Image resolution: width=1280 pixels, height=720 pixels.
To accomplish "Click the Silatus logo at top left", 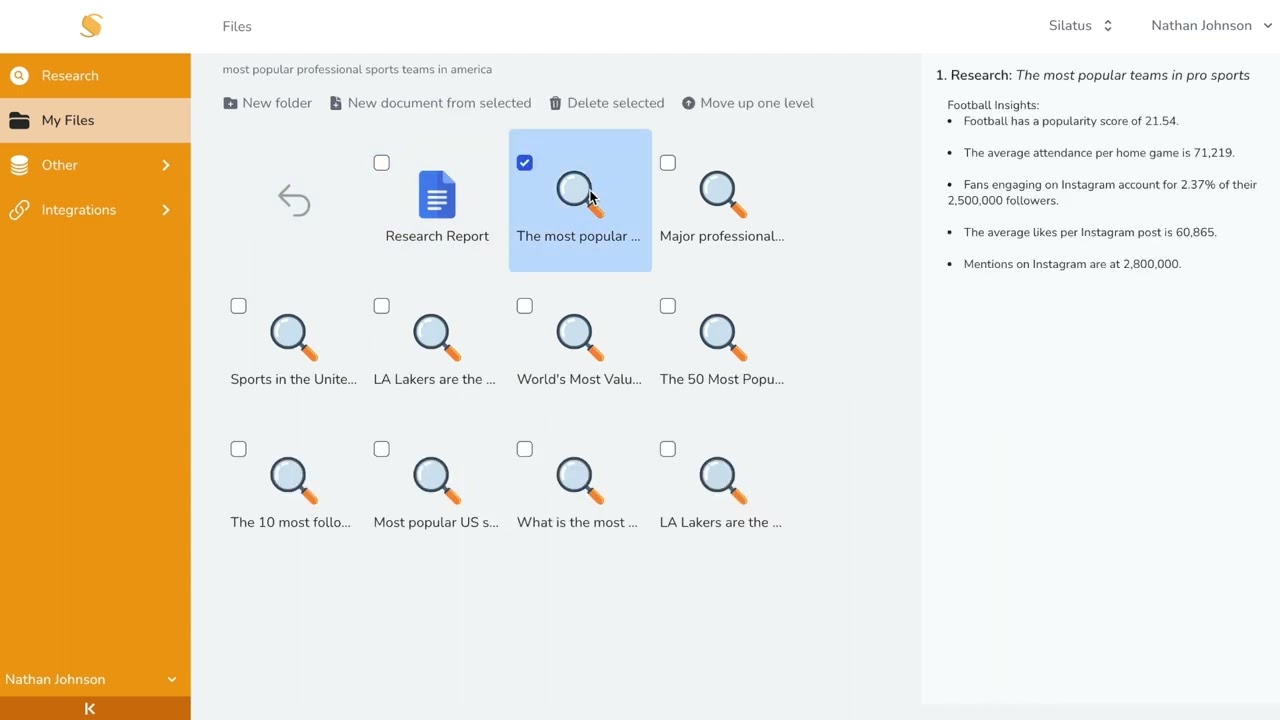I will tap(91, 26).
